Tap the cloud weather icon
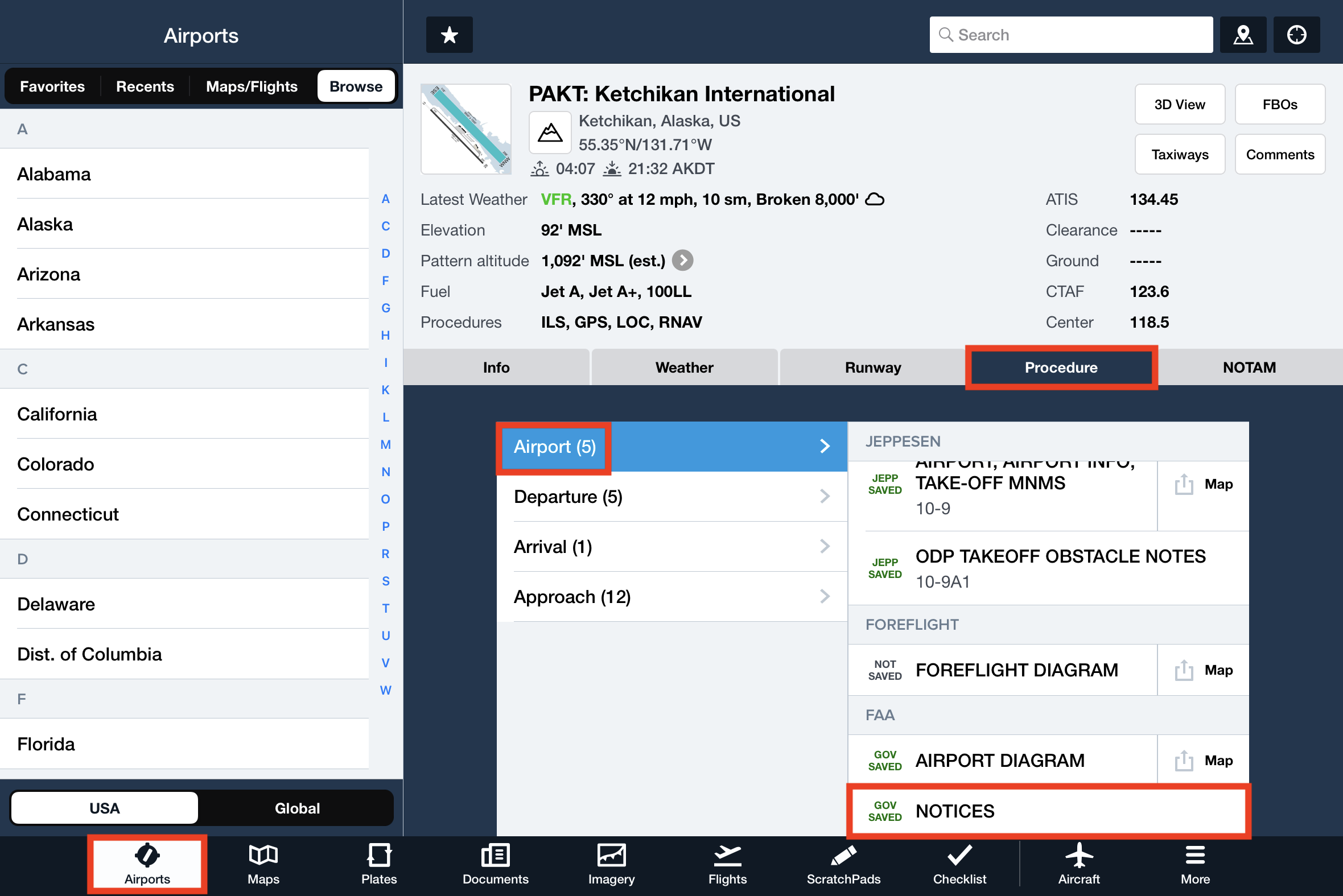Image resolution: width=1343 pixels, height=896 pixels. point(875,200)
